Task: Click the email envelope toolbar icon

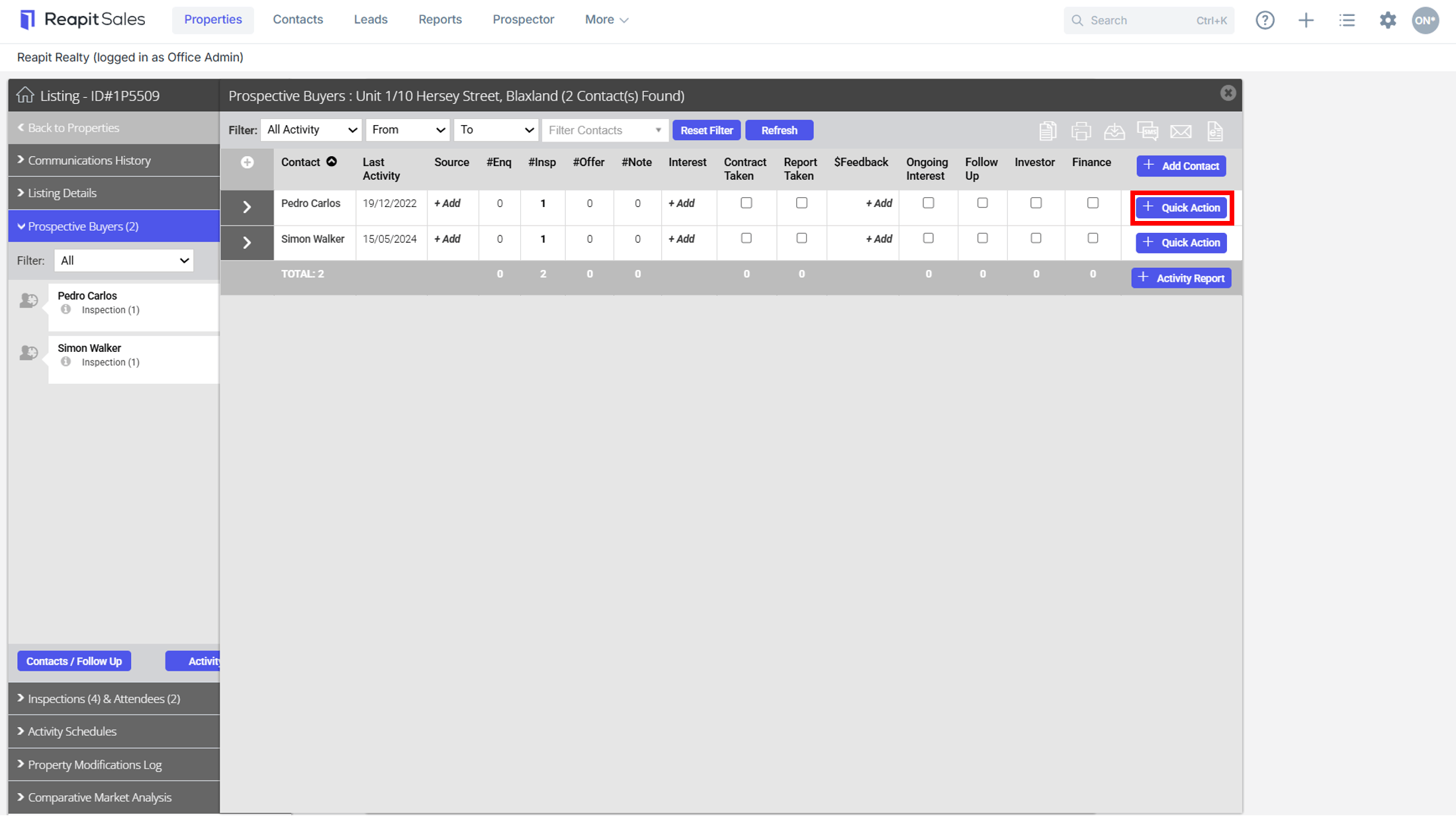Action: point(1181,132)
